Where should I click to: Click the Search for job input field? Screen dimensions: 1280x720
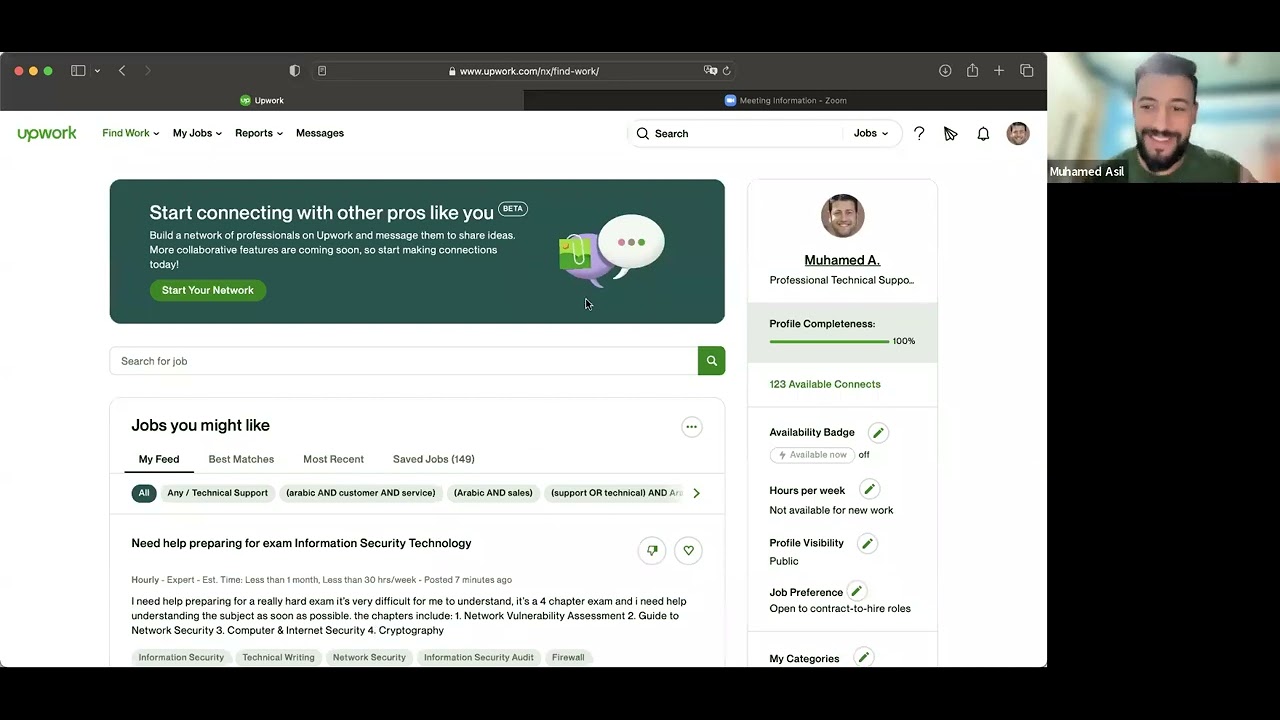(x=404, y=361)
